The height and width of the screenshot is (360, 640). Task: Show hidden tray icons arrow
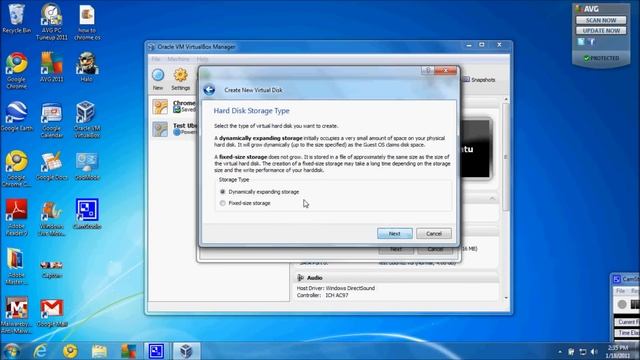pos(560,351)
